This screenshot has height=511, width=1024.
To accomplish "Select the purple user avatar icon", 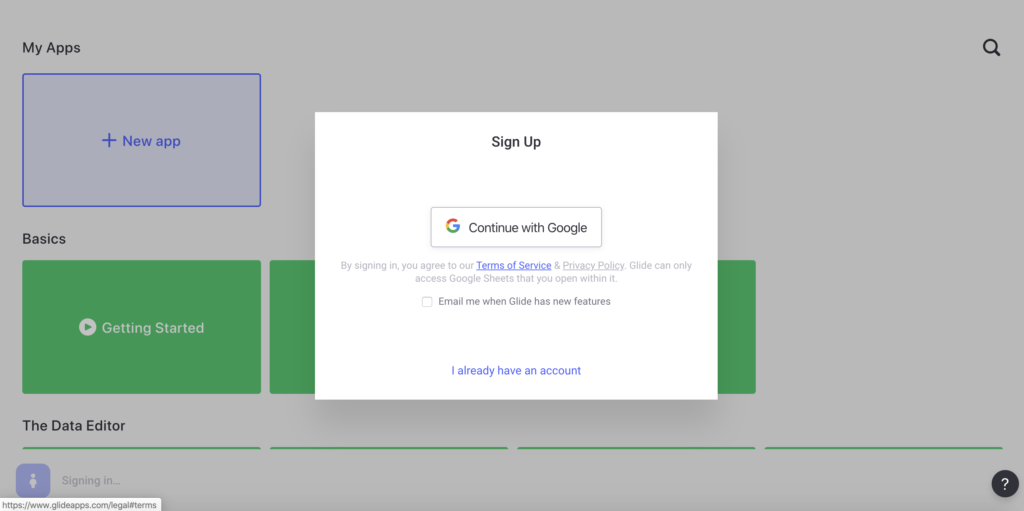I will (33, 481).
